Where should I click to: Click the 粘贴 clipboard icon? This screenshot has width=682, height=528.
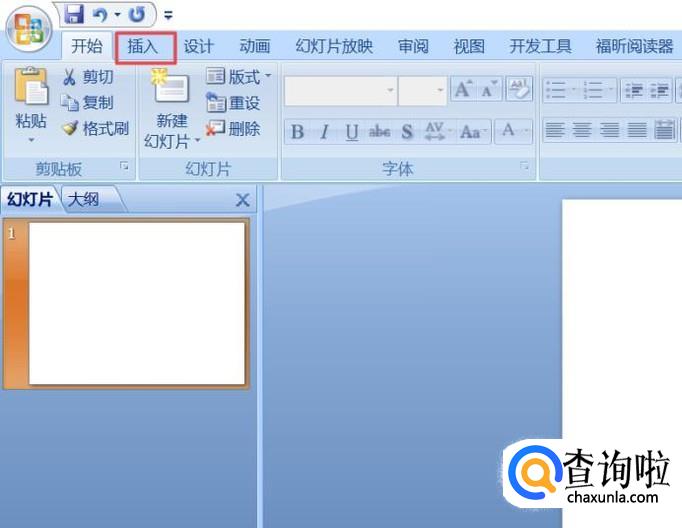coord(30,87)
